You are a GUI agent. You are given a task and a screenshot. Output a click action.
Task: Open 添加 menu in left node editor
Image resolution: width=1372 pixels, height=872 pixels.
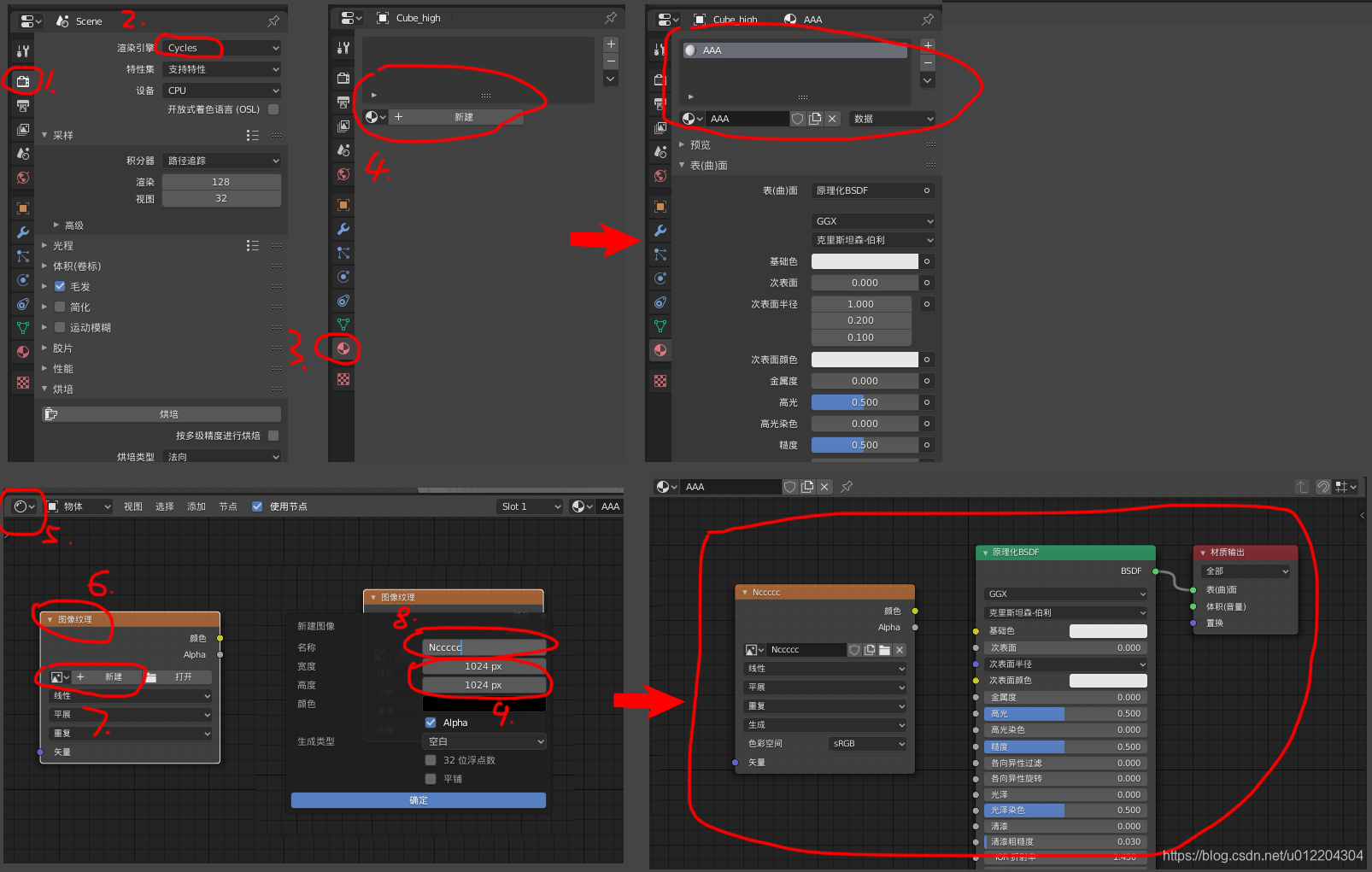(196, 506)
